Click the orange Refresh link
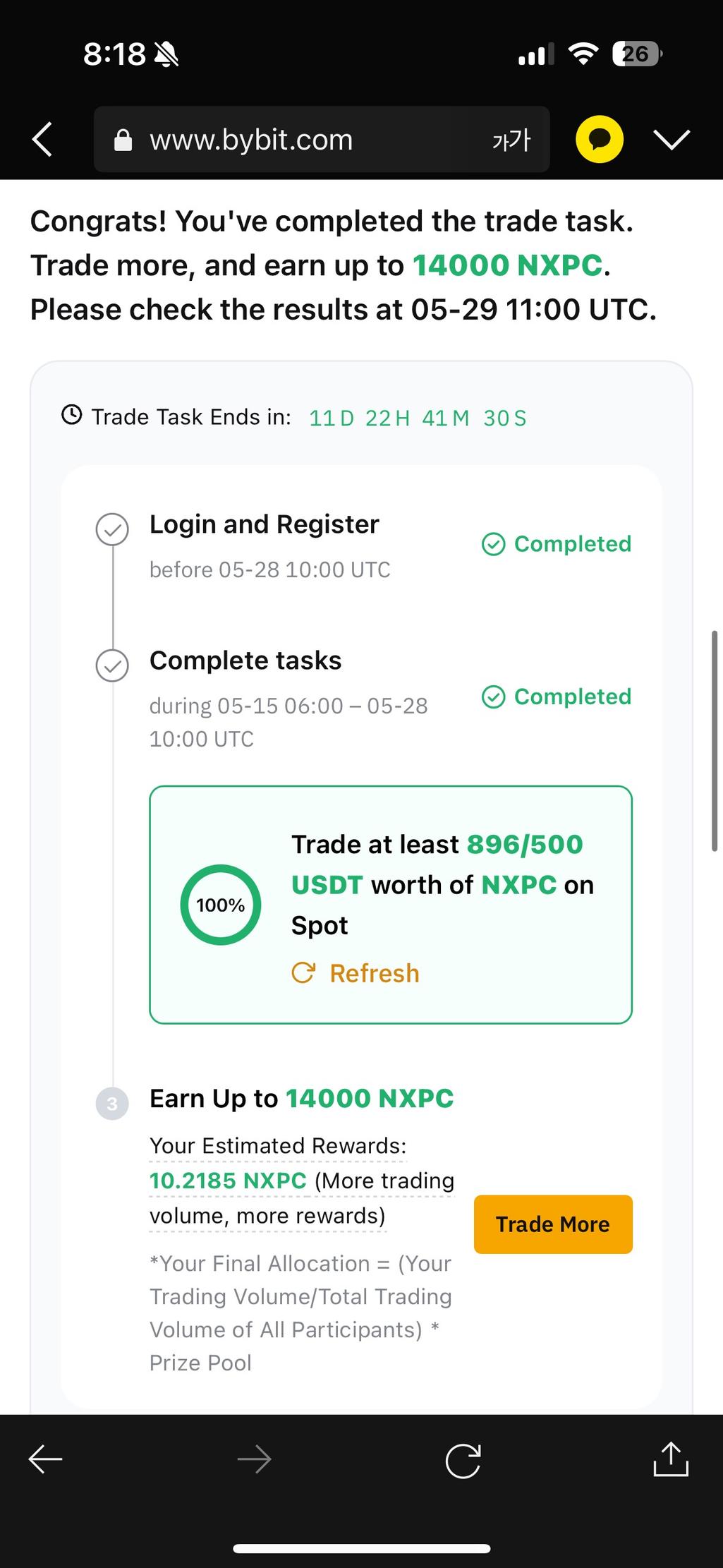Screen dimensions: 723x1568 pyautogui.click(x=375, y=973)
